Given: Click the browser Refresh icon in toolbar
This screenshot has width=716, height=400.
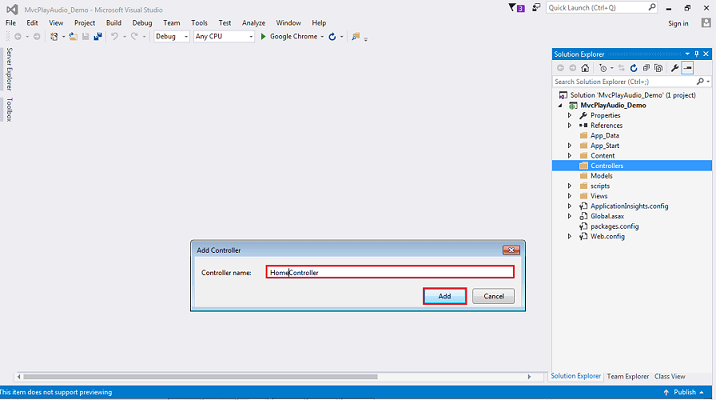Looking at the screenshot, I should pos(332,37).
